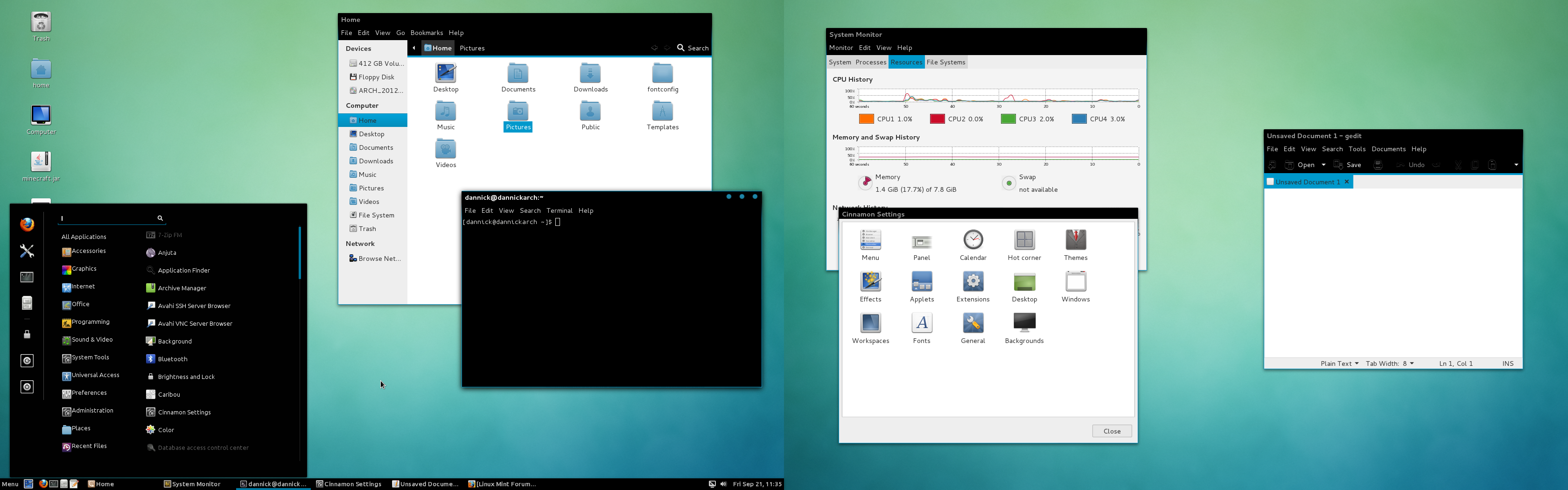Image resolution: width=1568 pixels, height=490 pixels.
Task: Click the new document icon in gedit
Action: coord(1272,165)
